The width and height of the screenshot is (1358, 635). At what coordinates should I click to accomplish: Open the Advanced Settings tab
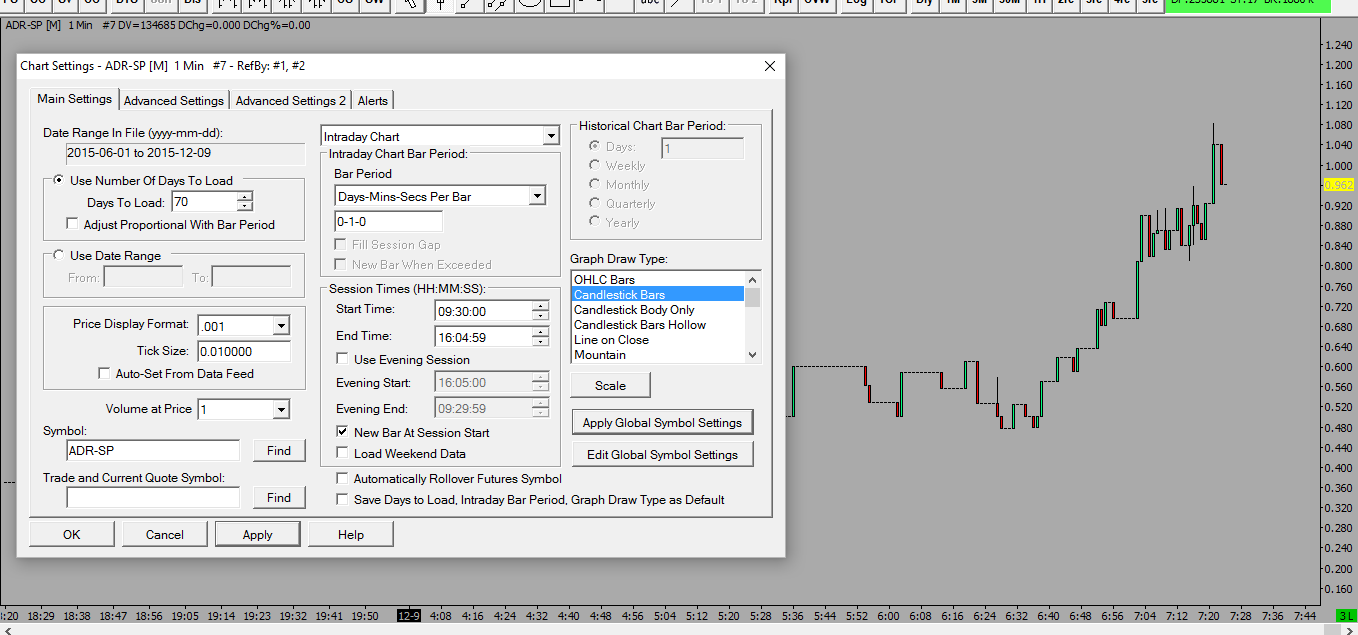point(174,100)
